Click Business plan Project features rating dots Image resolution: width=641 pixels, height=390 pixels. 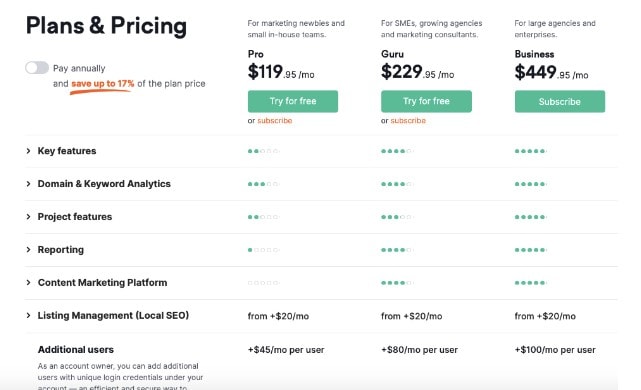[x=530, y=217]
